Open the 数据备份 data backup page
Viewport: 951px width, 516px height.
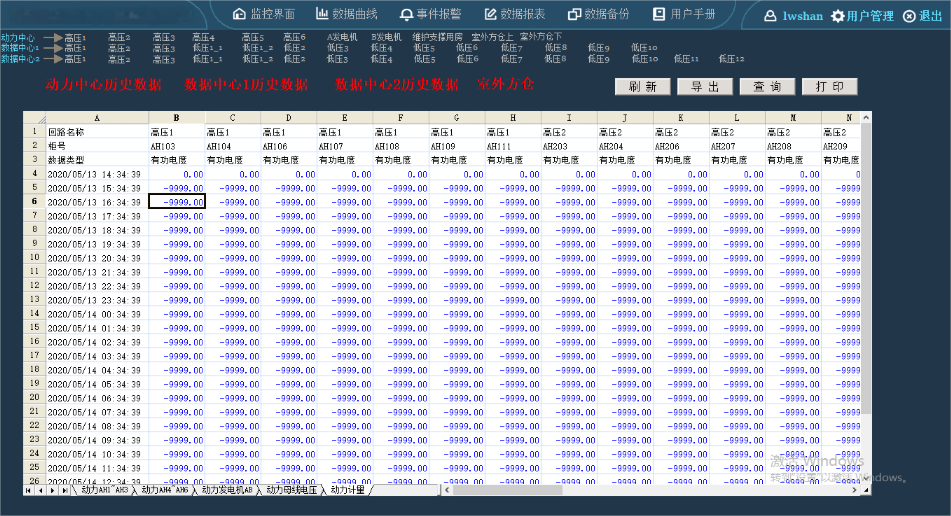tap(598, 14)
